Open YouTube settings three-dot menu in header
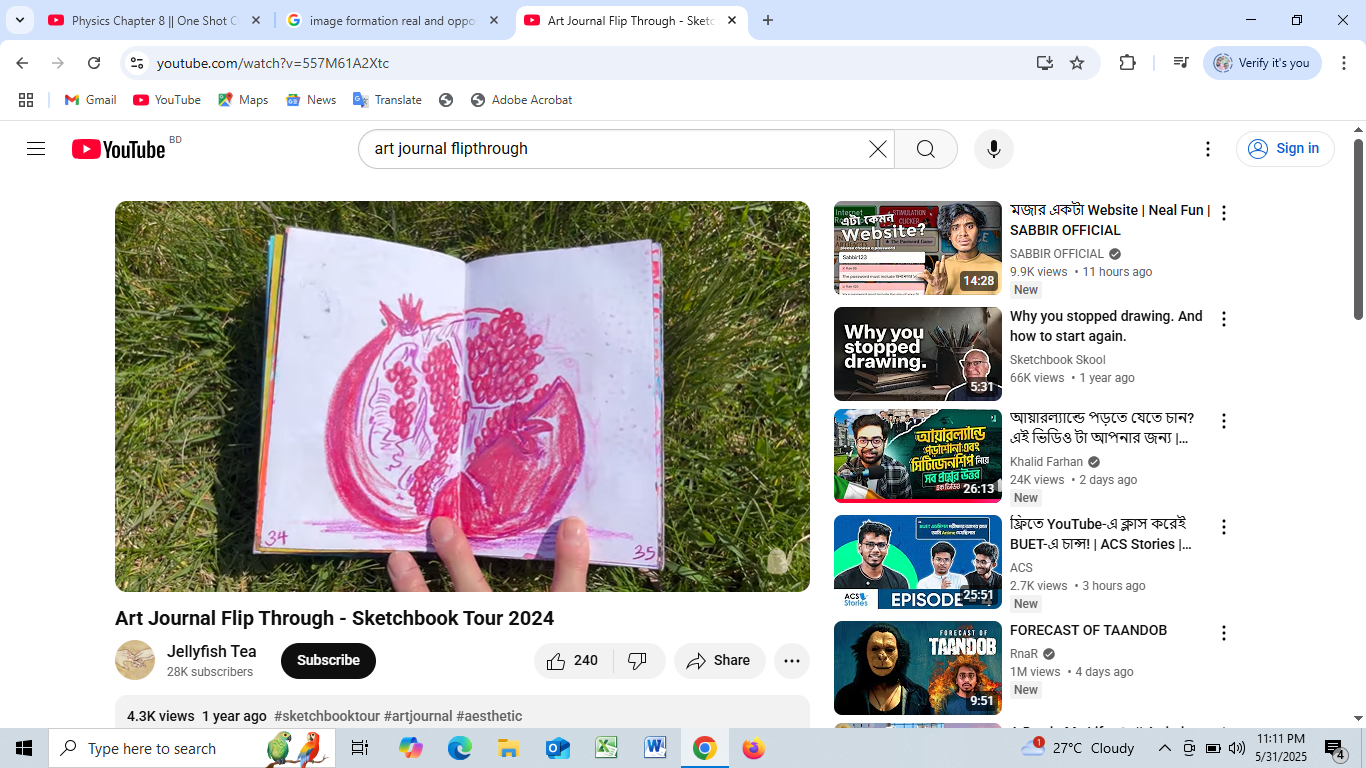The width and height of the screenshot is (1366, 768). (1207, 149)
